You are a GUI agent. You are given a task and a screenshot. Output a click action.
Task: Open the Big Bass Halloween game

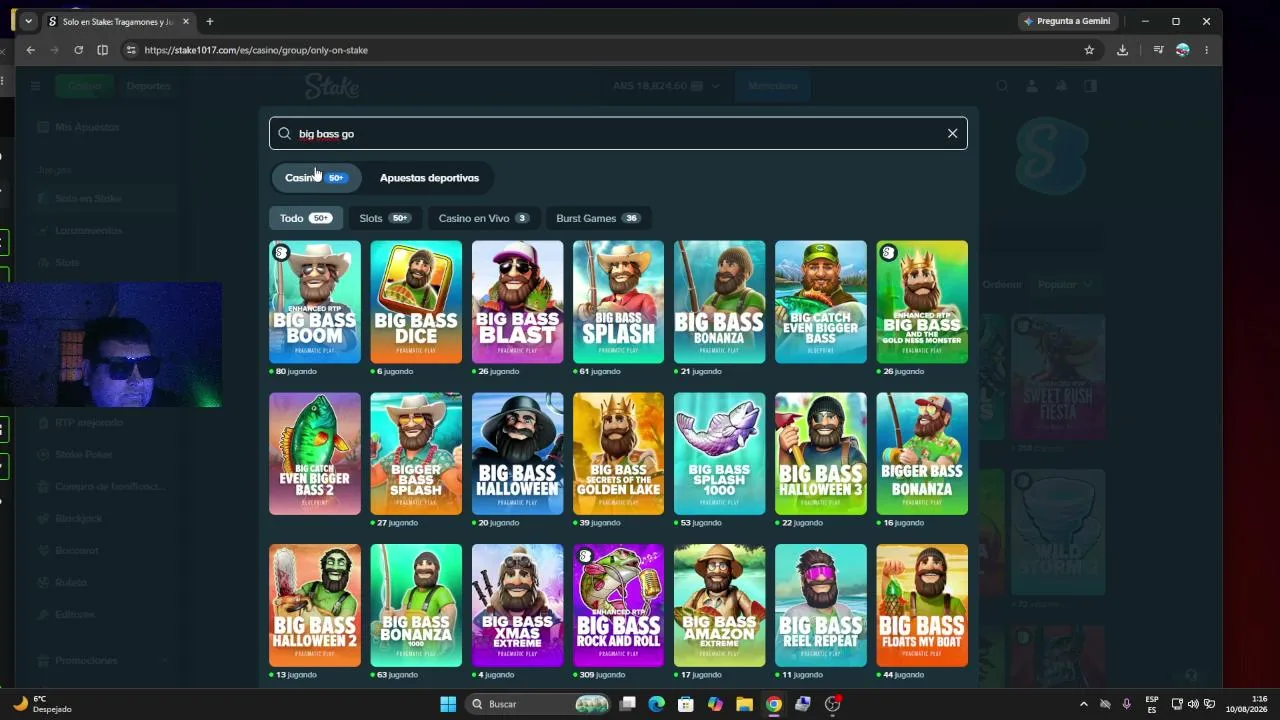click(x=517, y=454)
